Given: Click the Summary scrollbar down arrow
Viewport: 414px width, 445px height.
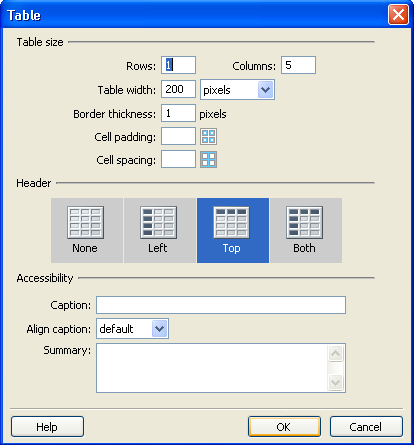Looking at the screenshot, I should (336, 382).
